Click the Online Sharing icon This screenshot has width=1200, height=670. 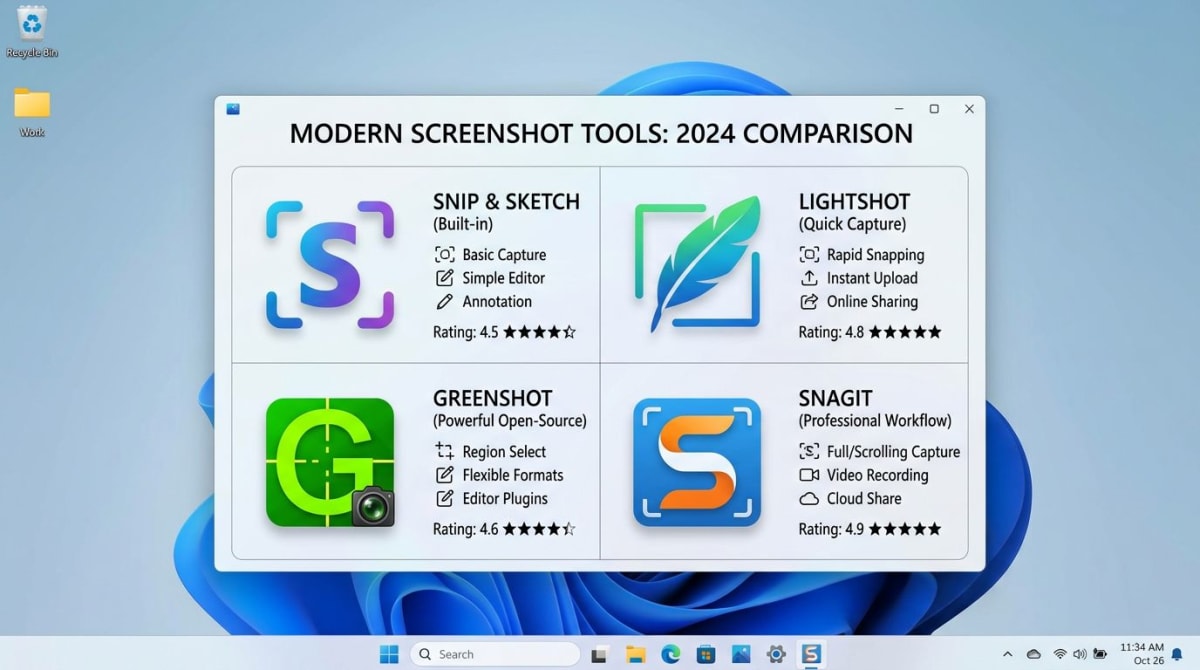pyautogui.click(x=809, y=301)
